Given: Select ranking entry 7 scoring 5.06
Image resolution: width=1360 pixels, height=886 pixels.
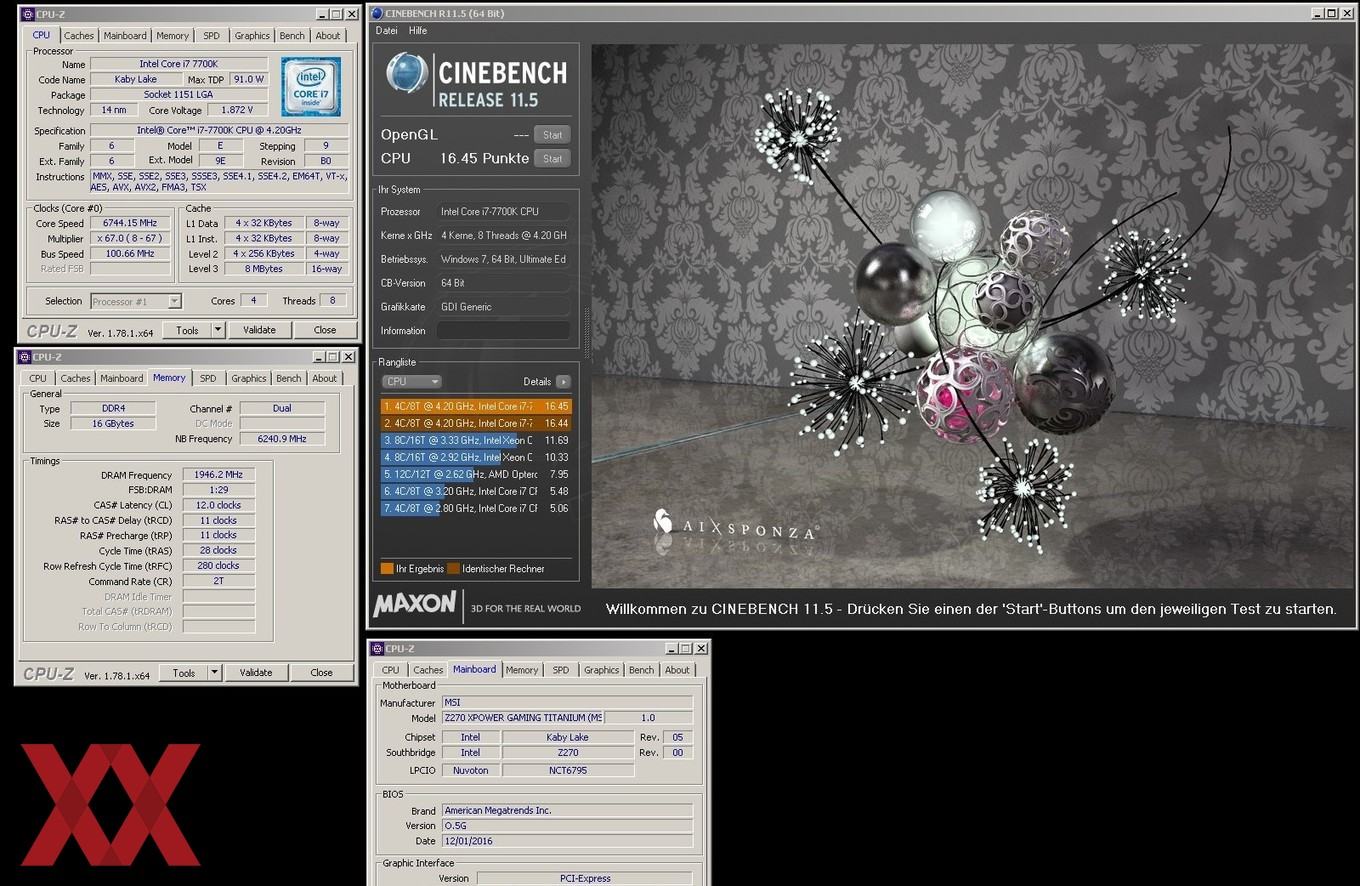Looking at the screenshot, I should [475, 509].
